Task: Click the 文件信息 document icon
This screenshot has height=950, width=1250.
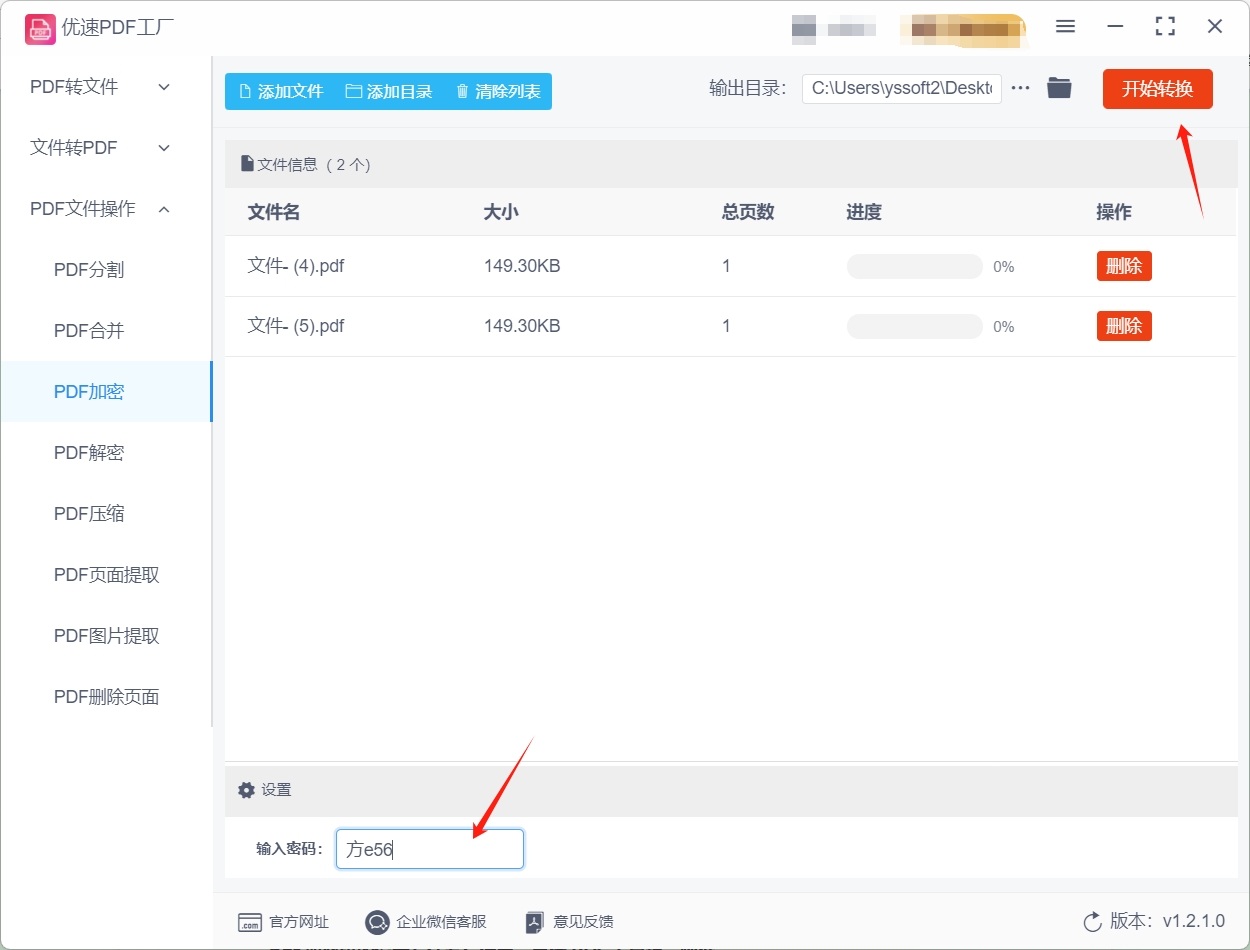Action: [247, 164]
